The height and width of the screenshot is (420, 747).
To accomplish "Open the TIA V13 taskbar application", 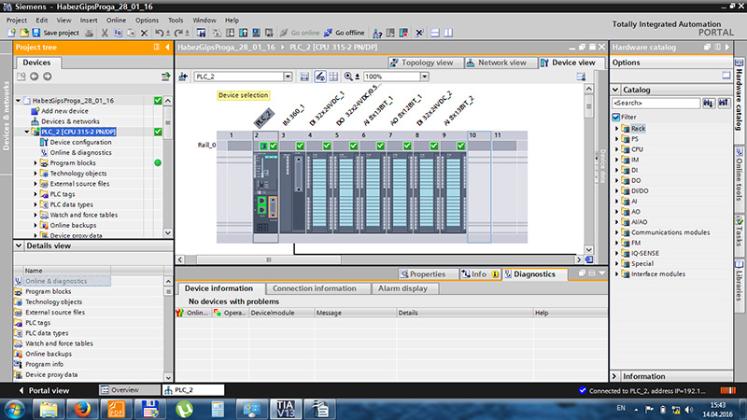I will (285, 409).
